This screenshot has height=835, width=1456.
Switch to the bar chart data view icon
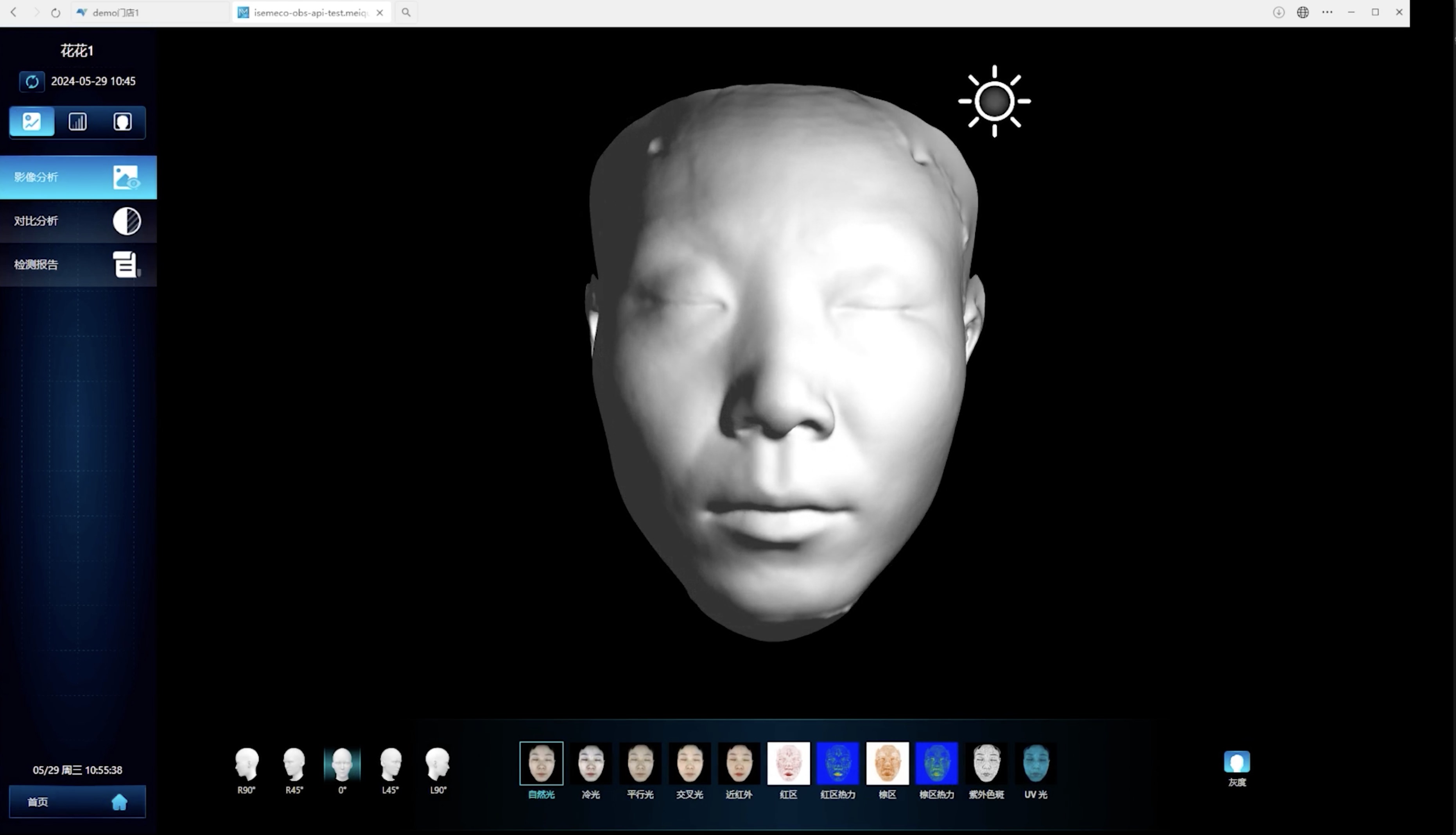click(x=77, y=122)
